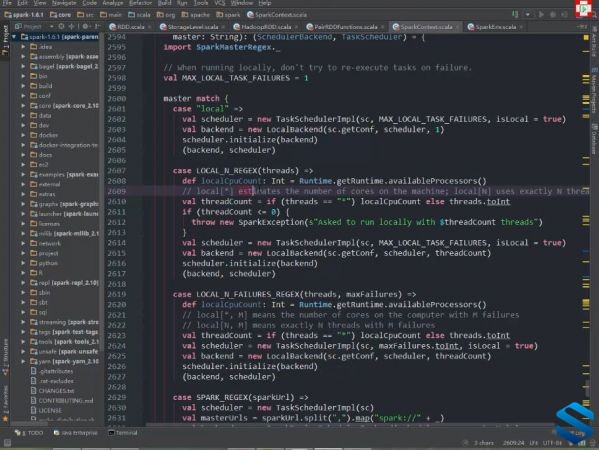The width and height of the screenshot is (599, 450).
Task: Click the gear settings icon in the Project panel
Action: point(86,26)
